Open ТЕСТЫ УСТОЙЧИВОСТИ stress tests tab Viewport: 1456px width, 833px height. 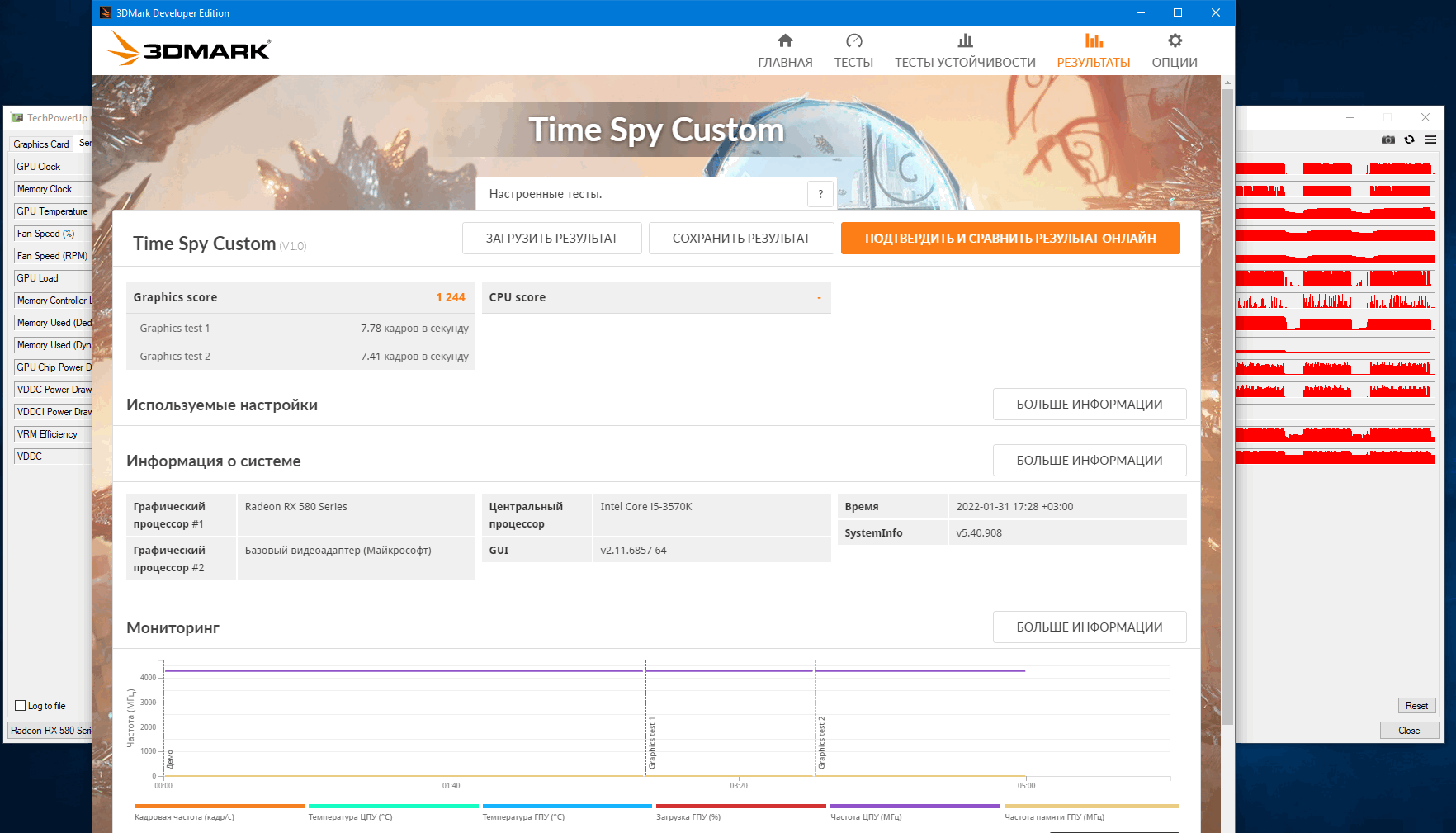point(965,51)
